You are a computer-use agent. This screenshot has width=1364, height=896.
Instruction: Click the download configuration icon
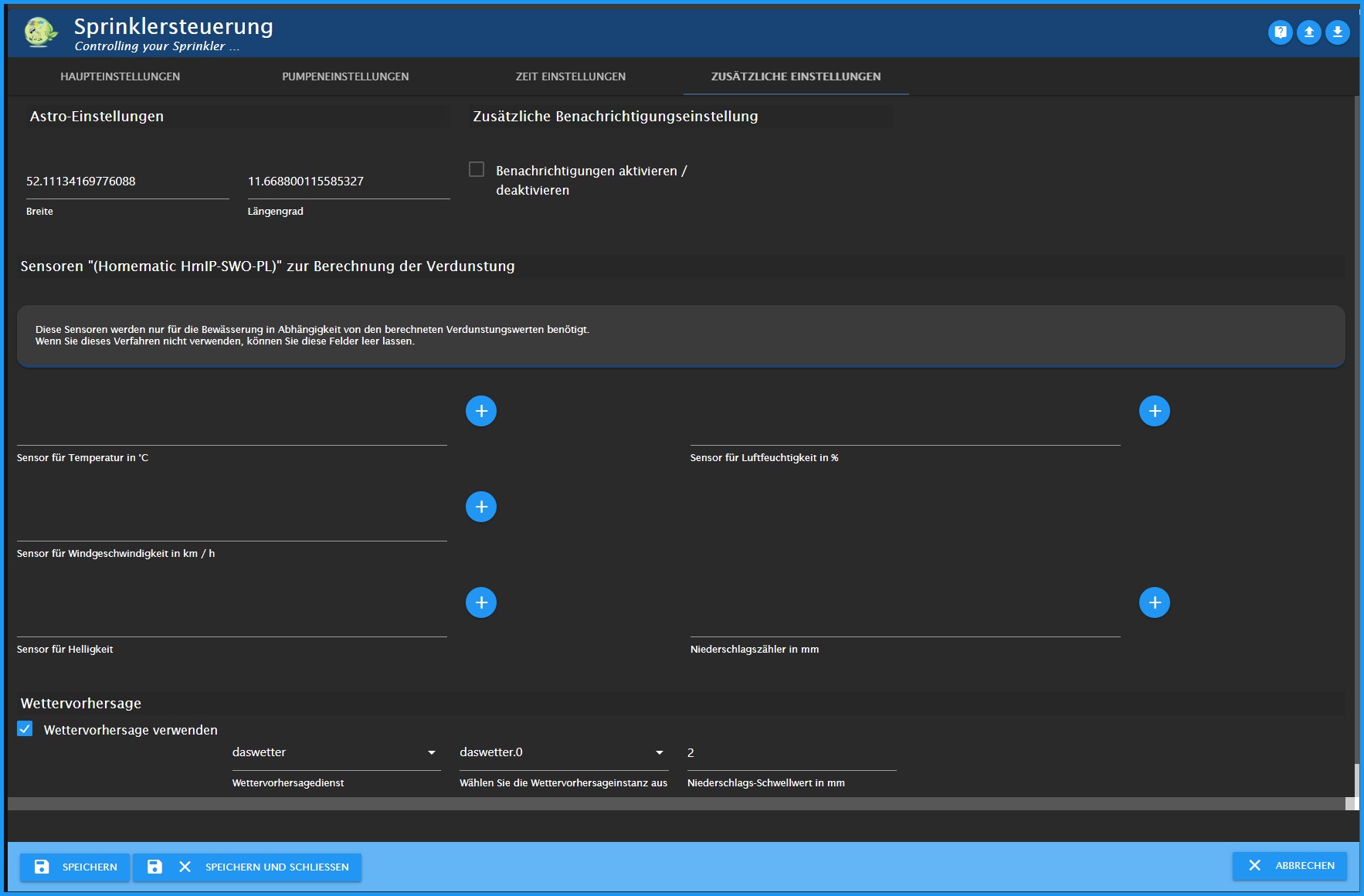[1337, 32]
